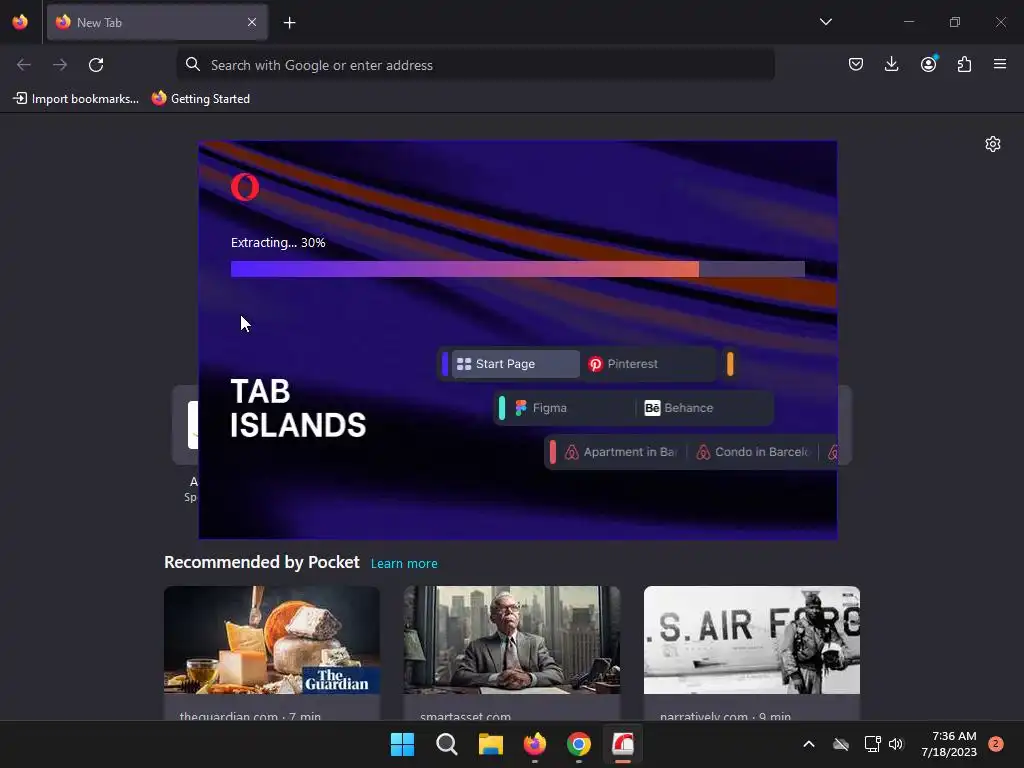Image resolution: width=1024 pixels, height=768 pixels.
Task: Open the smartasset.com article thumbnail
Action: tap(511, 640)
